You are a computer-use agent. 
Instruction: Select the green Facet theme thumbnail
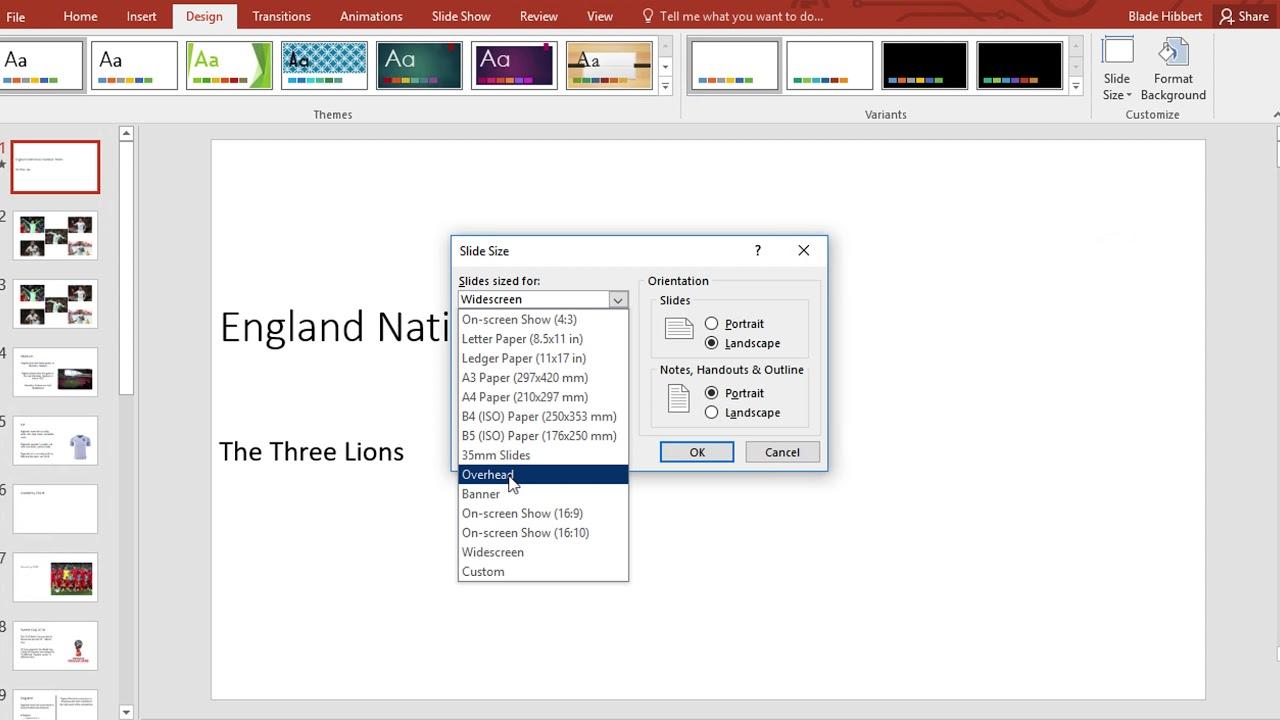coord(229,64)
